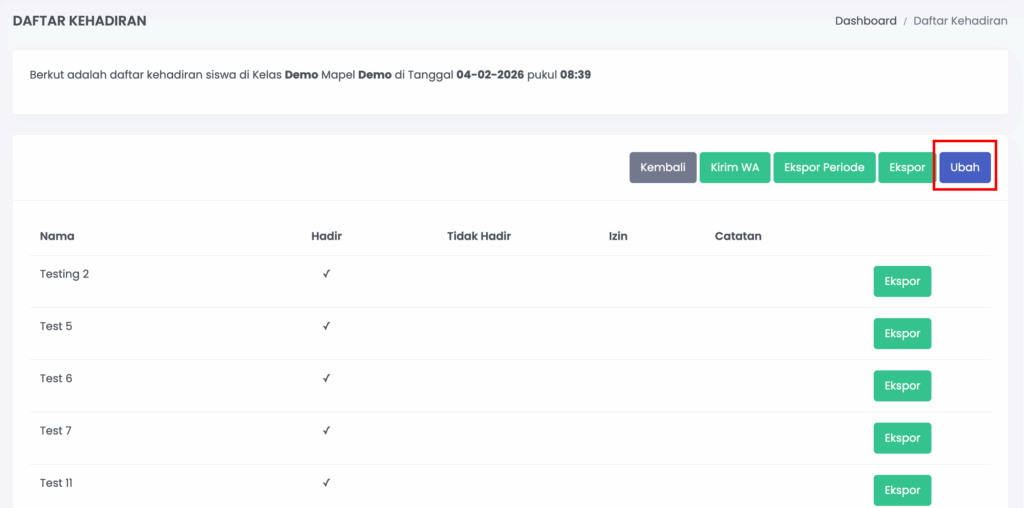Select the Catatan column header

[738, 237]
